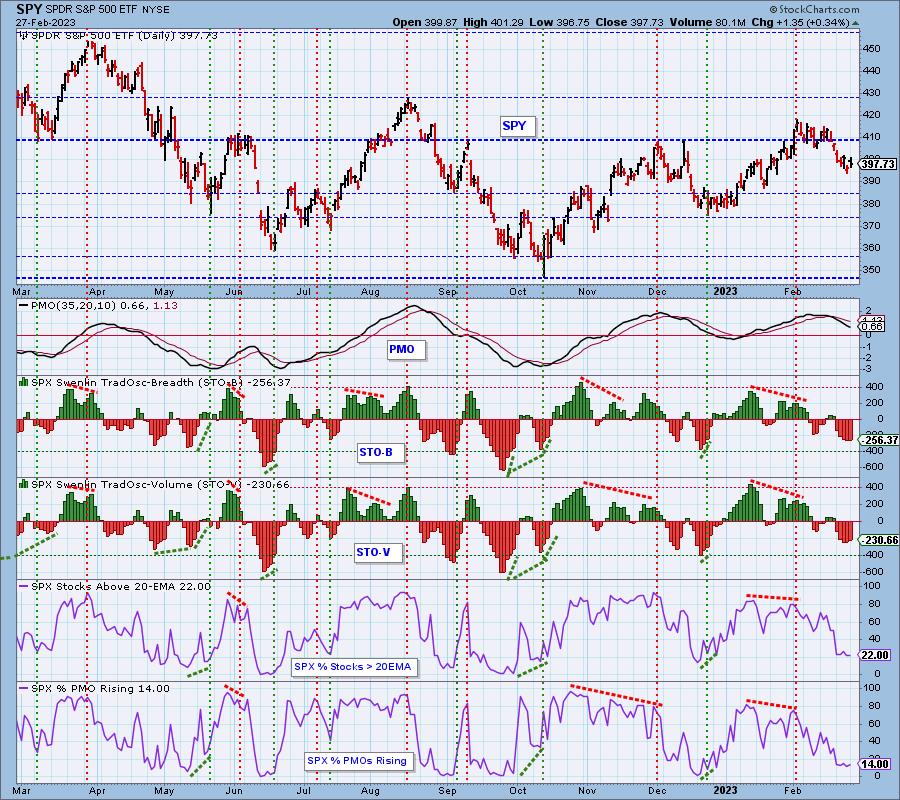Click the PMO(35,20,10) 0.66, 1.13 legend

104,306
